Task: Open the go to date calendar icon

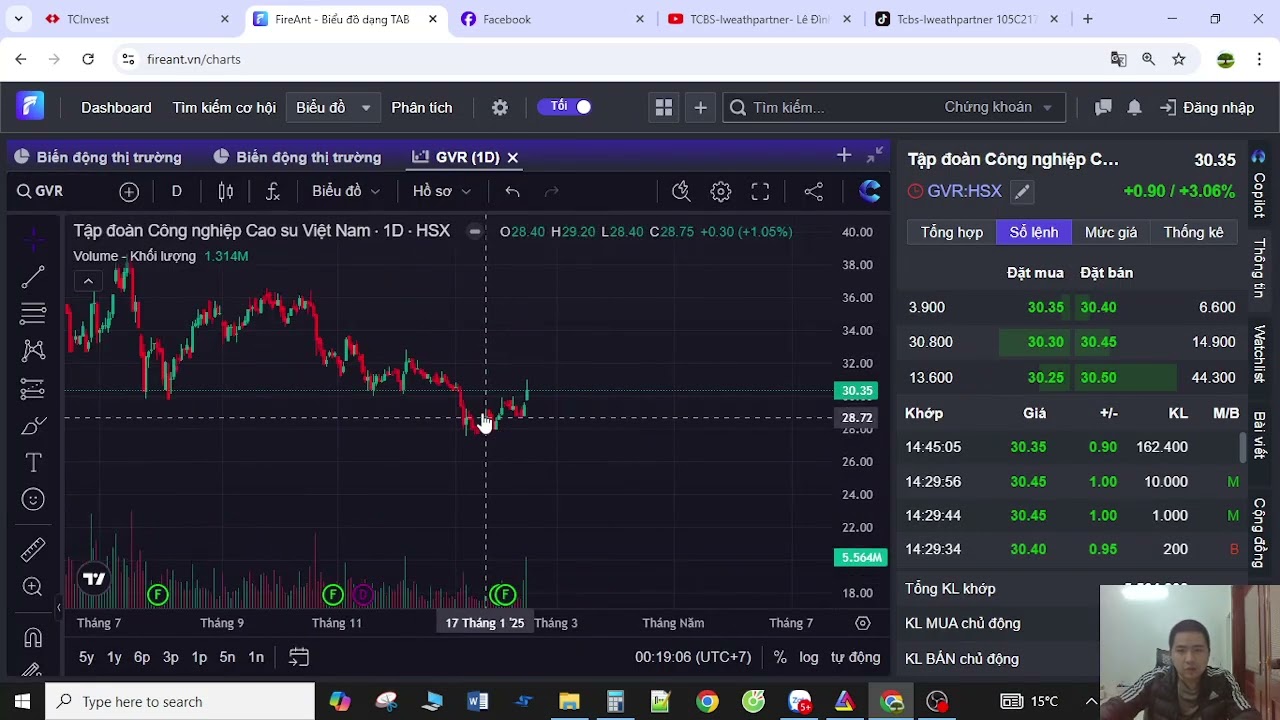Action: 299,657
